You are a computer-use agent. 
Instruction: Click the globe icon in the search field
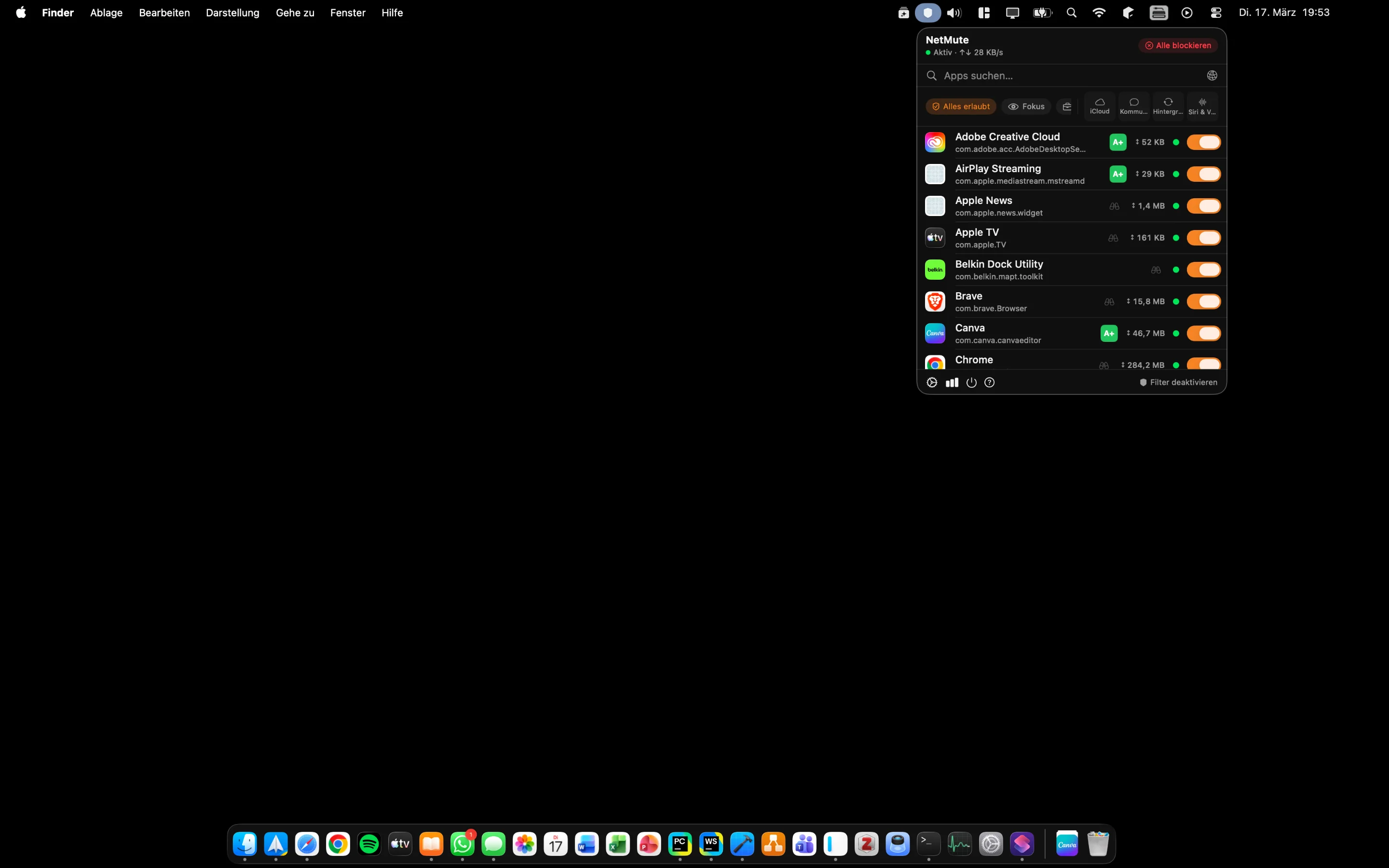tap(1212, 75)
